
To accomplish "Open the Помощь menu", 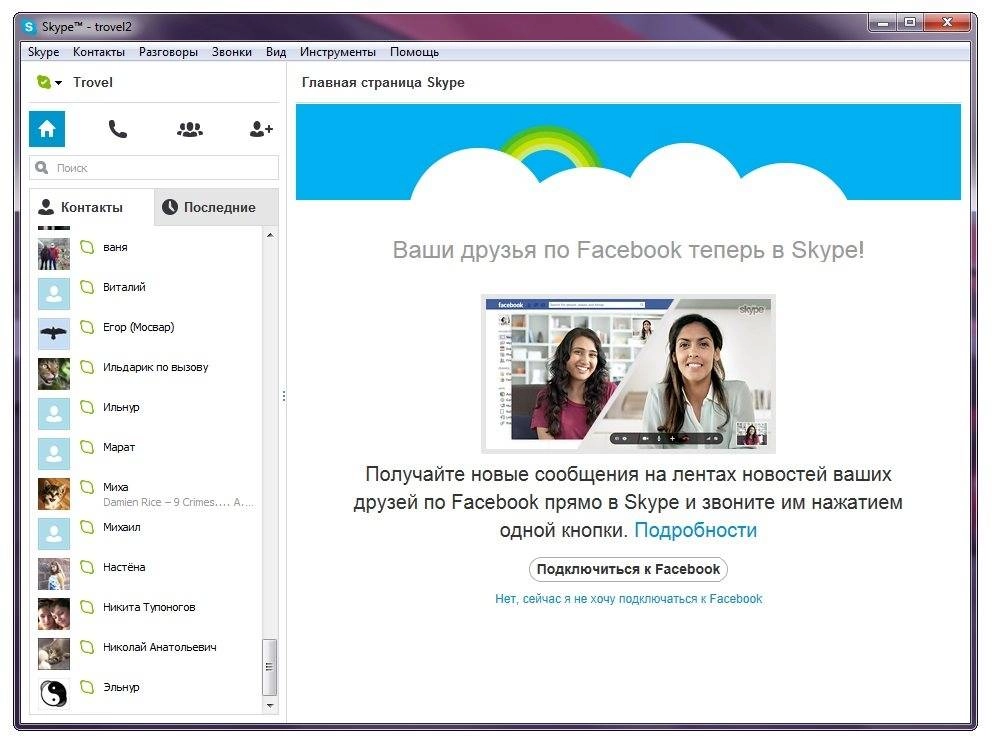I will (x=414, y=52).
